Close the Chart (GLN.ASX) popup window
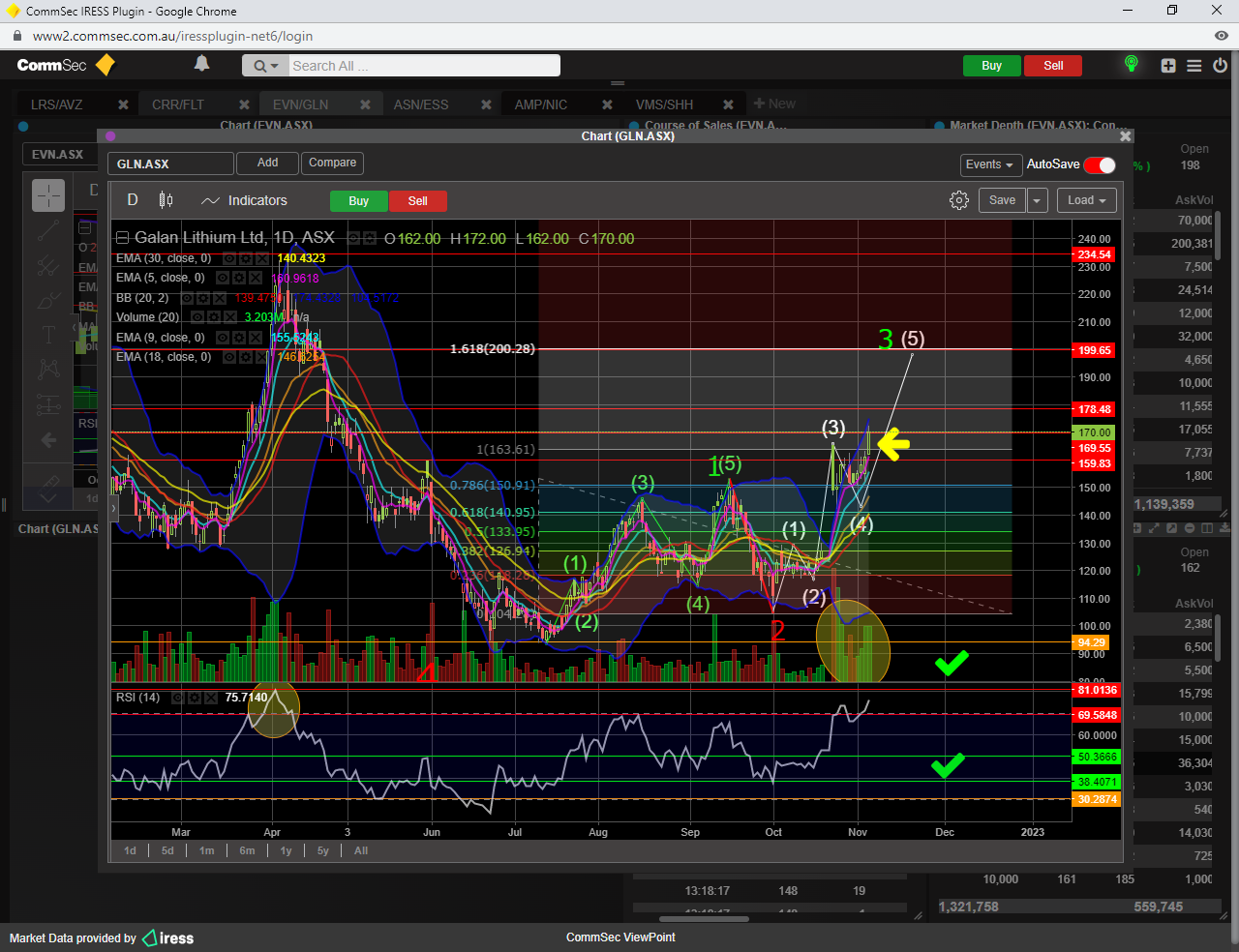The width and height of the screenshot is (1239, 952). [1125, 136]
